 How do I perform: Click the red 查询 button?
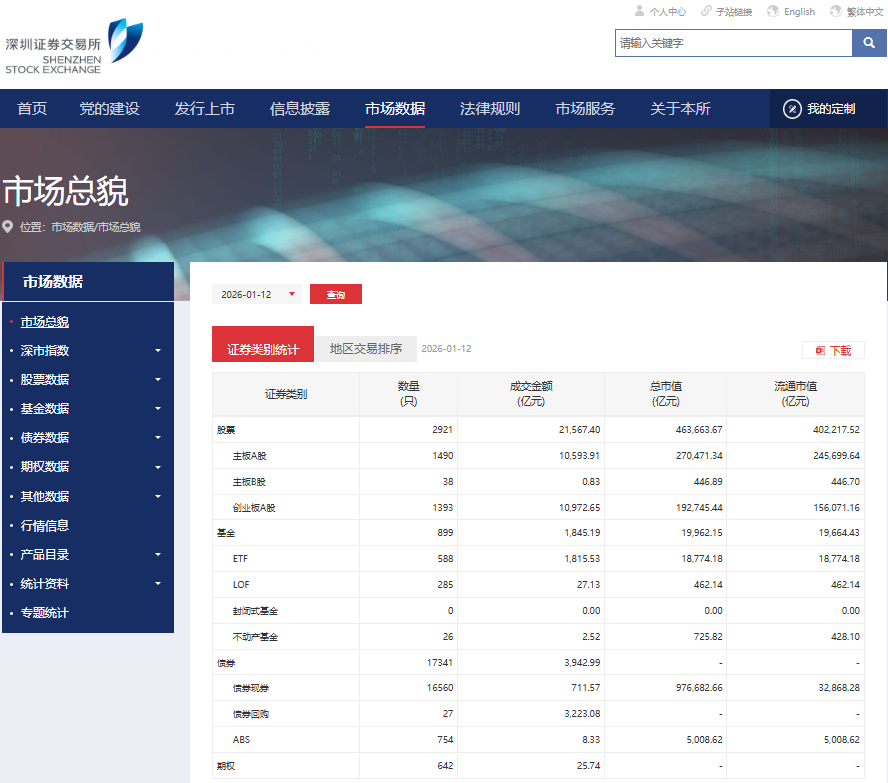336,294
